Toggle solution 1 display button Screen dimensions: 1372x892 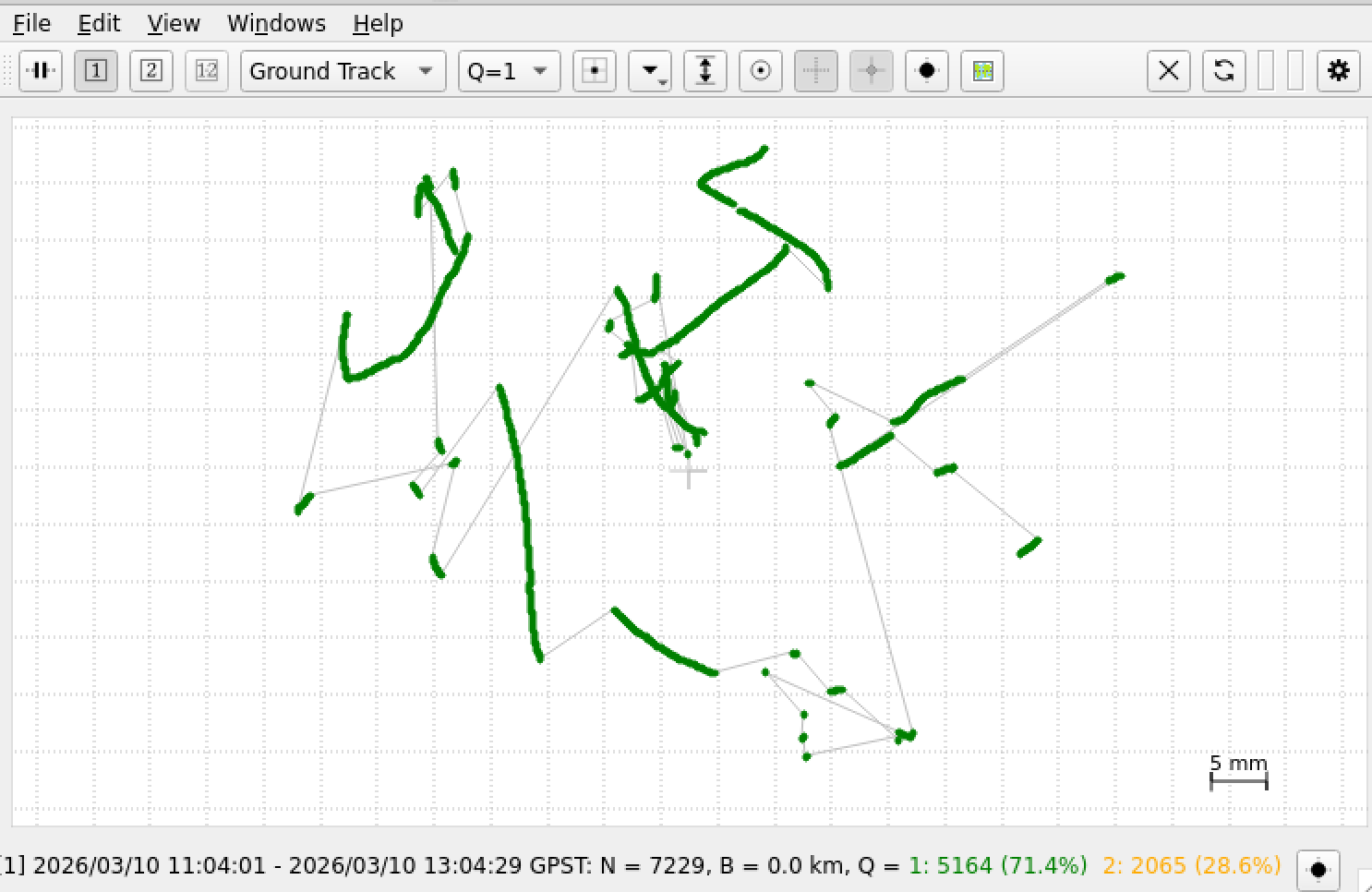click(x=96, y=71)
